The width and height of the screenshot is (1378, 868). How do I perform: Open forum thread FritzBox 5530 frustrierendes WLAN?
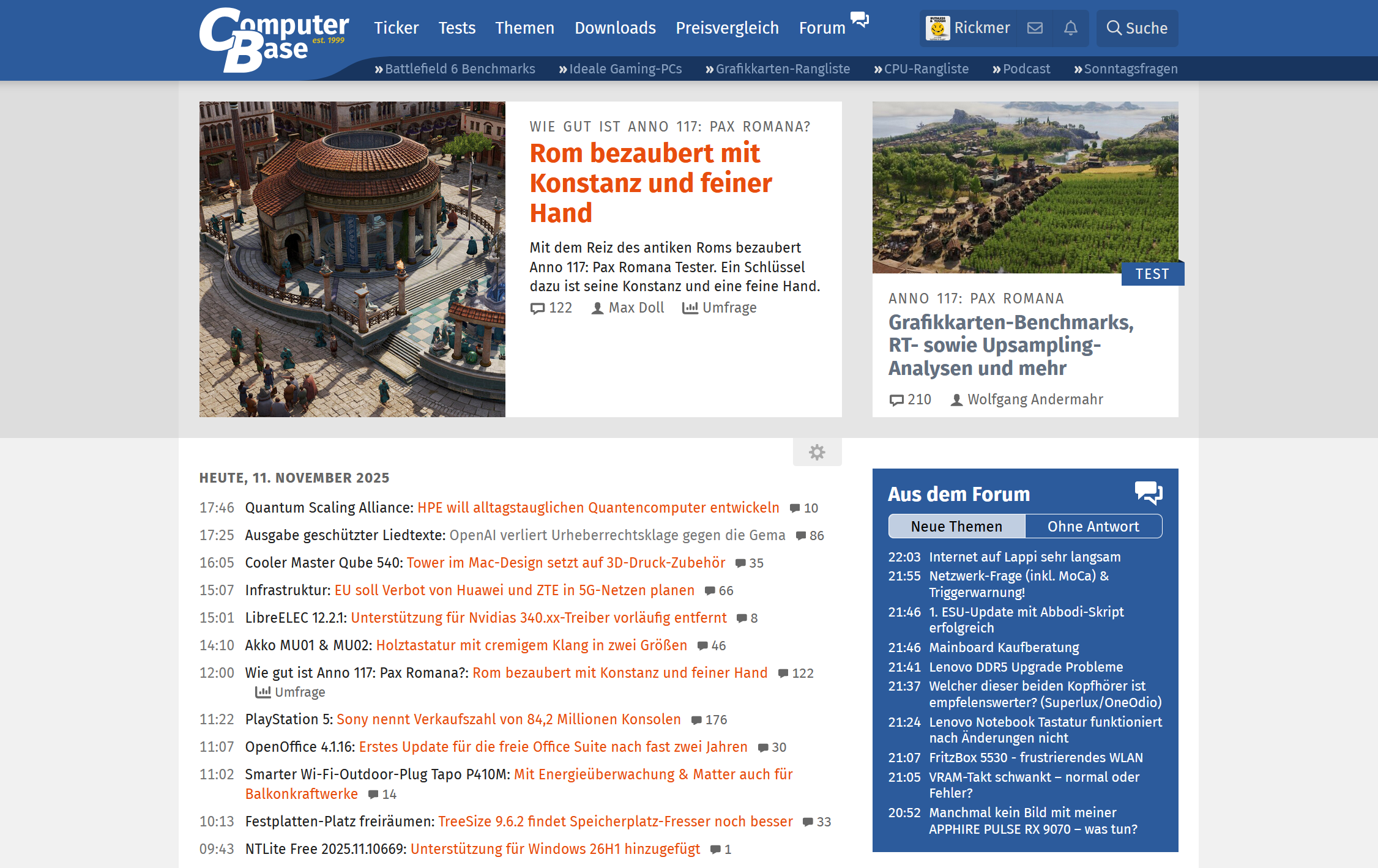1036,757
